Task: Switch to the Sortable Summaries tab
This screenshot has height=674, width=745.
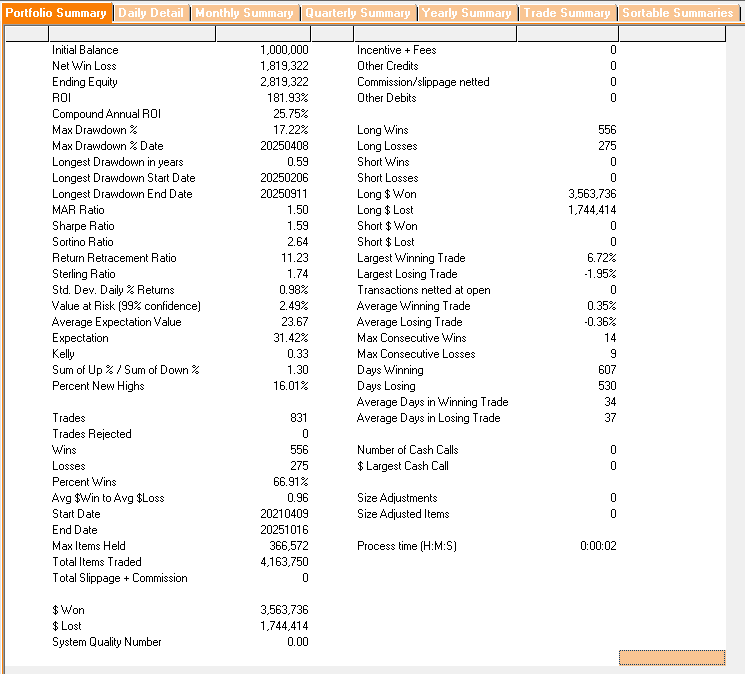Action: (678, 13)
